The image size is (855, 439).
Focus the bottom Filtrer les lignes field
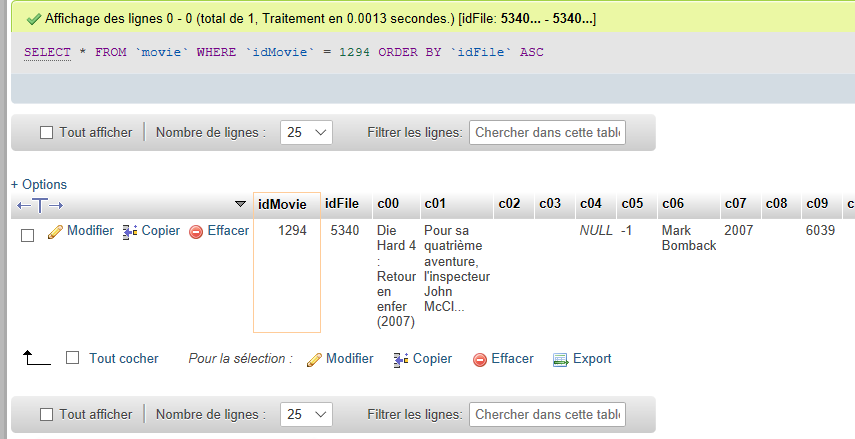click(x=547, y=414)
